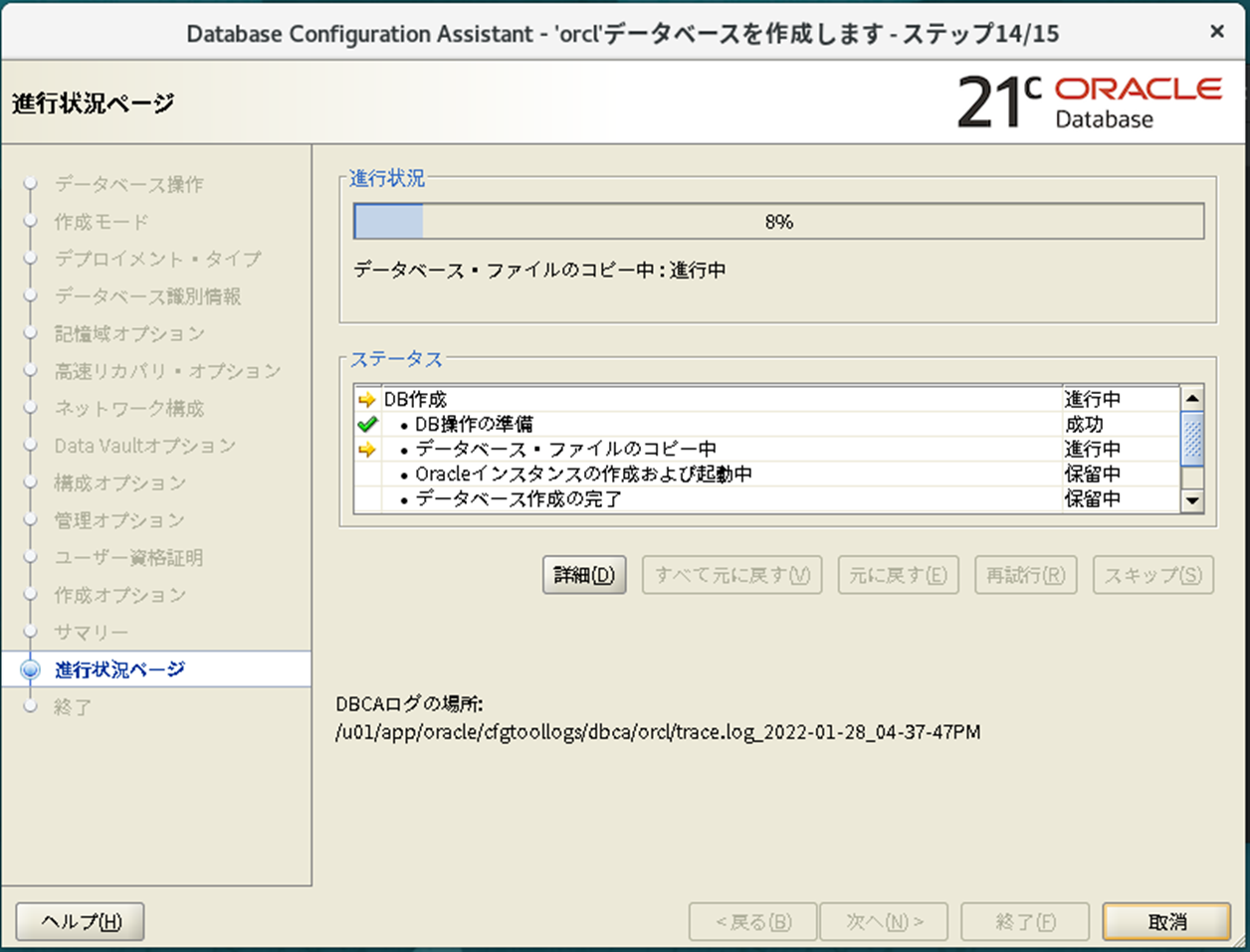Click the DBCAログの場所 label
The image size is (1250, 952).
click(409, 704)
